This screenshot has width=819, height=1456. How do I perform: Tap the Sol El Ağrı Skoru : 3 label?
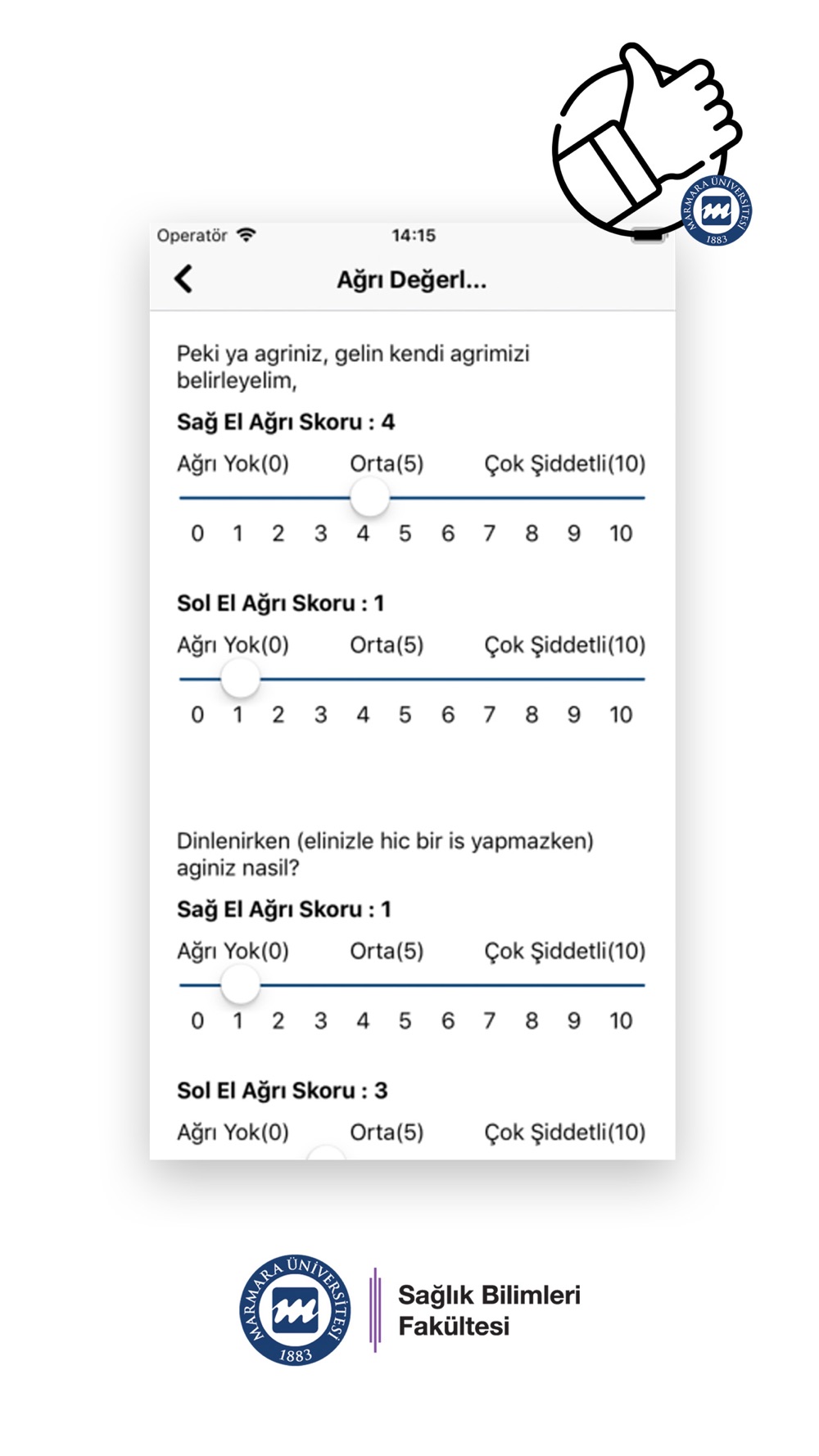[283, 1091]
